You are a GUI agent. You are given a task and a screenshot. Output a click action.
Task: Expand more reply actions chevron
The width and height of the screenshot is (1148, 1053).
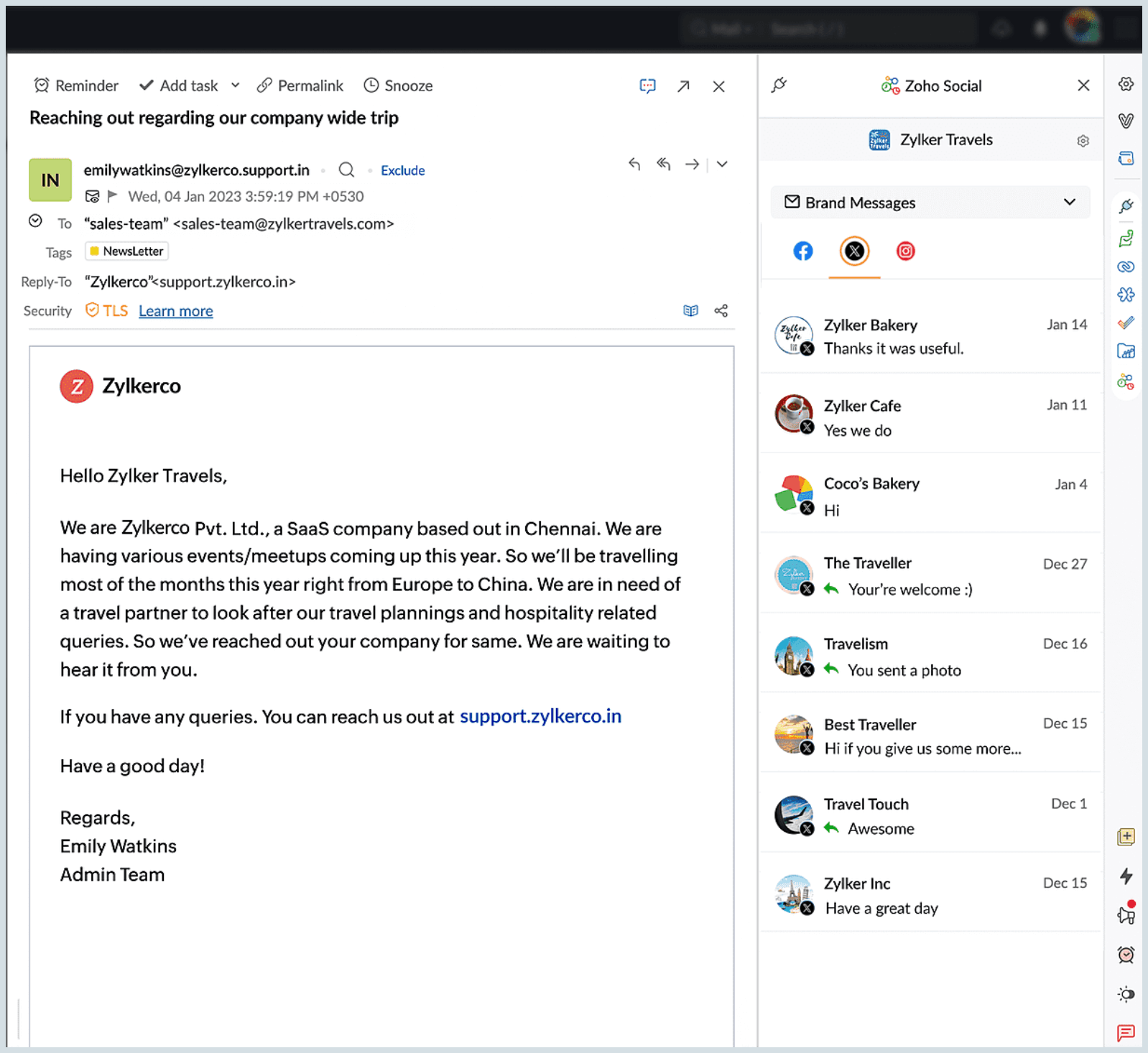[722, 164]
